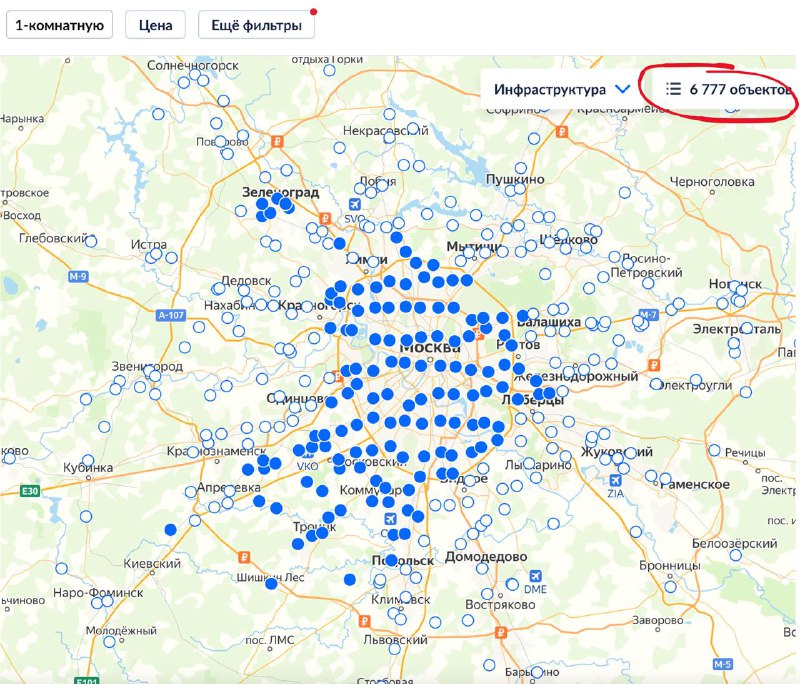The image size is (800, 684).
Task: Click the toll ruble icon near Шишкин Лес
Action: [x=244, y=558]
